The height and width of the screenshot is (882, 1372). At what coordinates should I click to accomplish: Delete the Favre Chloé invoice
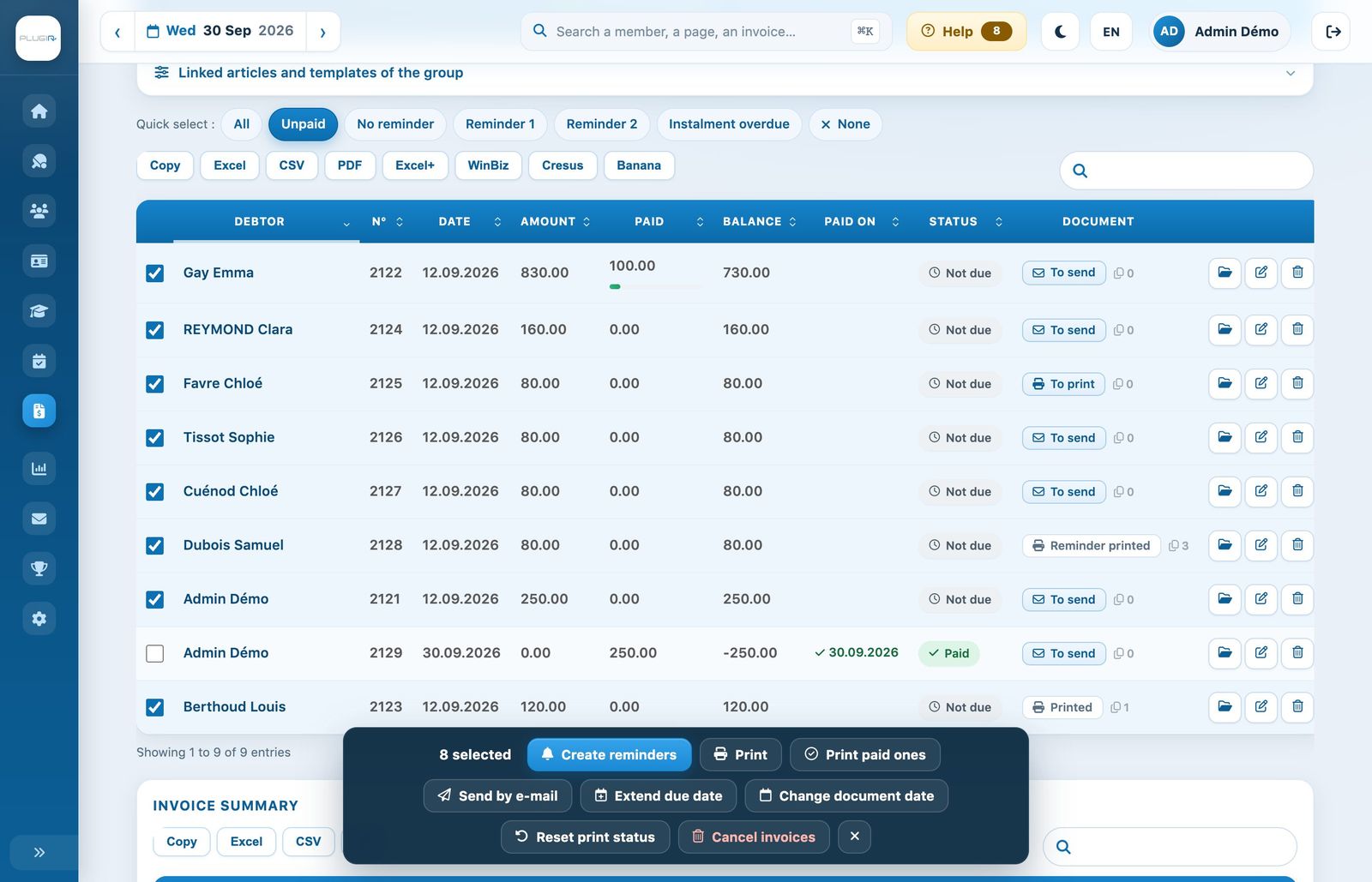tap(1297, 383)
